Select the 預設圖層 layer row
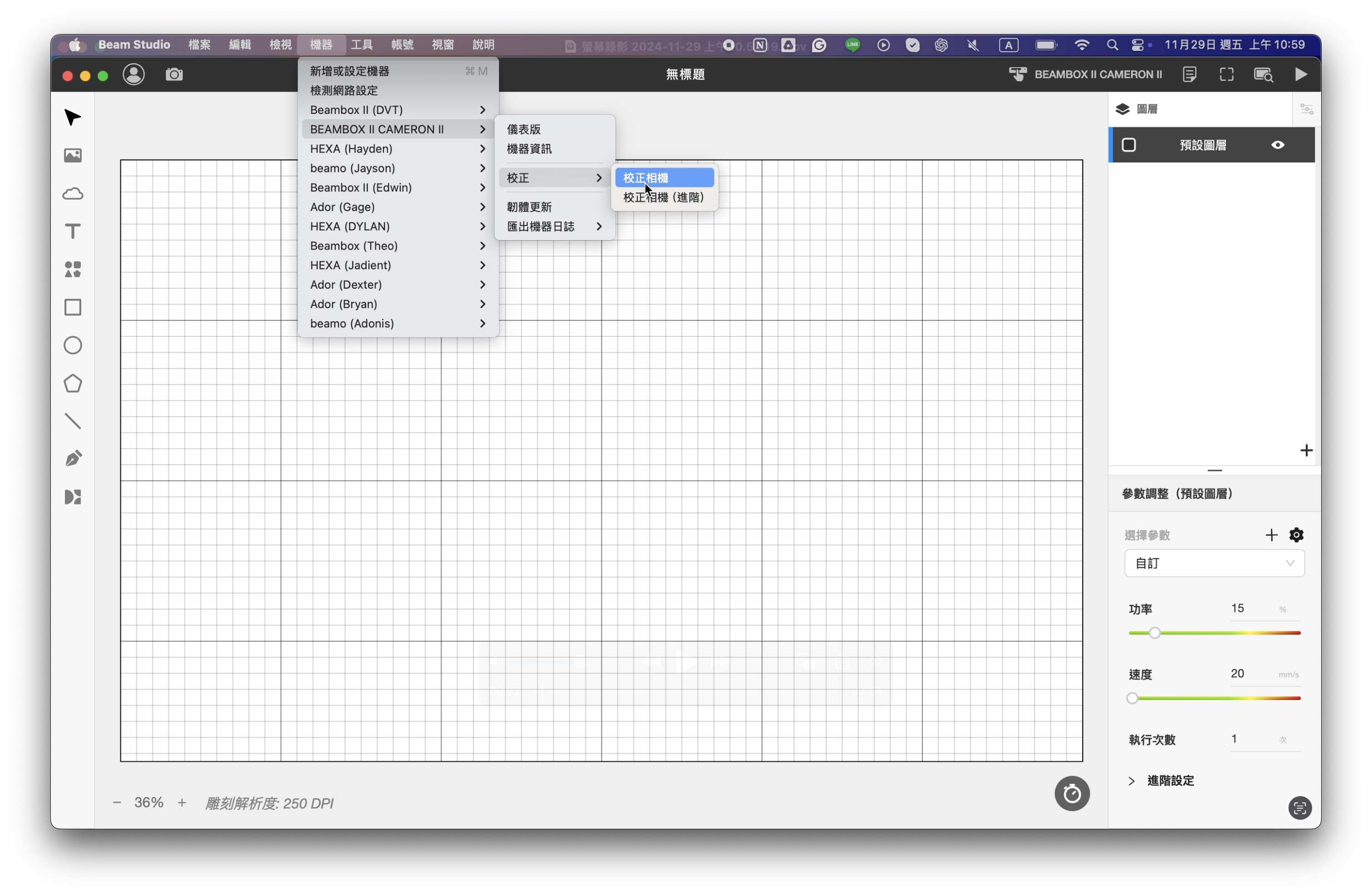The height and width of the screenshot is (896, 1372). point(1212,145)
